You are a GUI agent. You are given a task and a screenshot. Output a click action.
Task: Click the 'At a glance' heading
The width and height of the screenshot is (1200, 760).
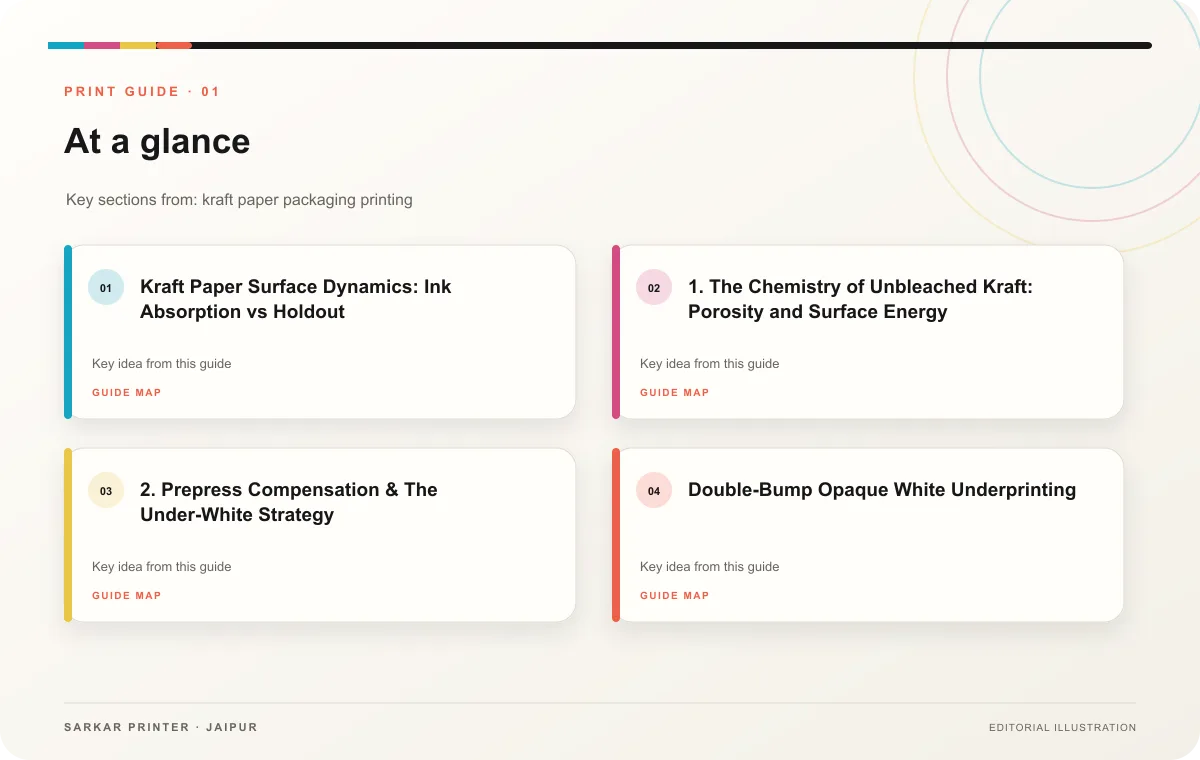[157, 141]
